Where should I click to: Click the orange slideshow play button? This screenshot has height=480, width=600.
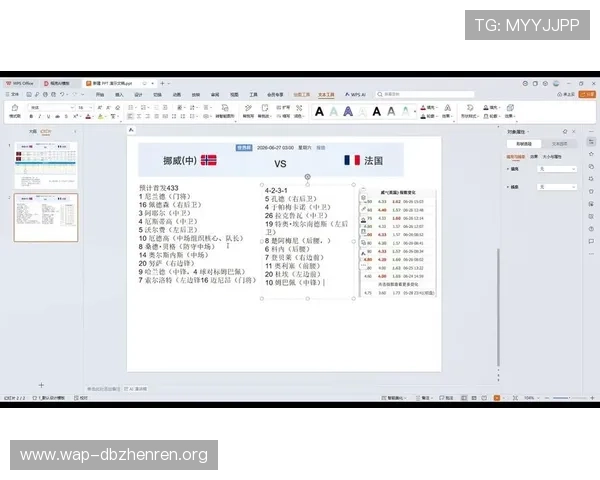497,398
